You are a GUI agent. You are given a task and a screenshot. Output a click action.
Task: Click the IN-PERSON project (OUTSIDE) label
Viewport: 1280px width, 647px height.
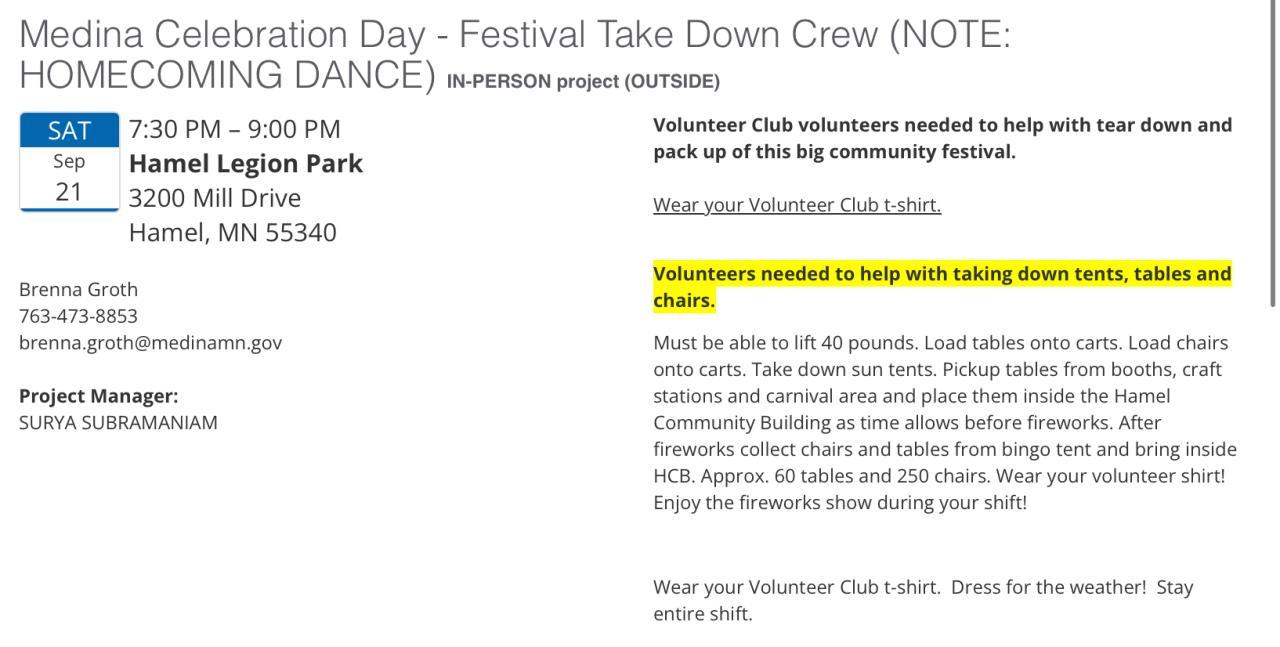pyautogui.click(x=583, y=82)
